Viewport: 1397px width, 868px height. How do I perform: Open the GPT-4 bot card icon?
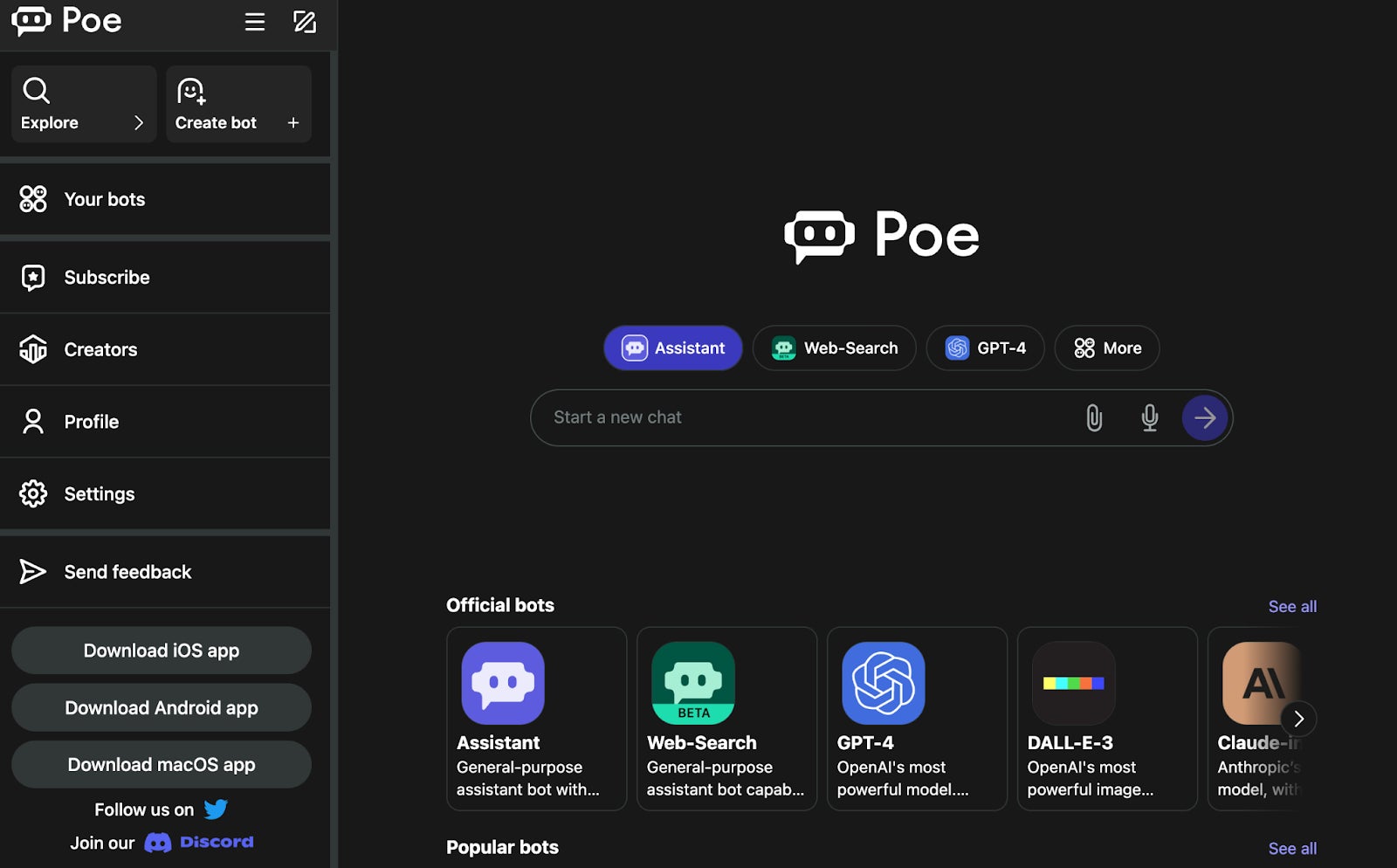point(884,683)
